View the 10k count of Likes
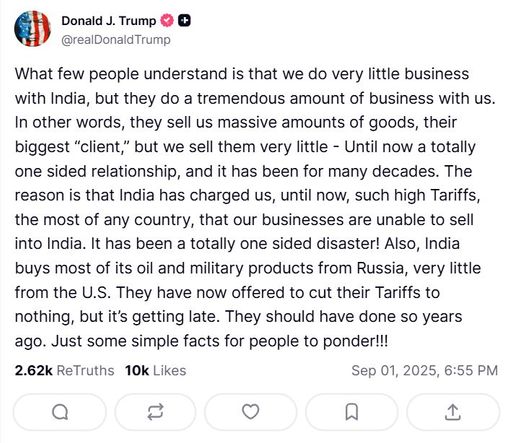The height and width of the screenshot is (443, 512). [x=137, y=371]
